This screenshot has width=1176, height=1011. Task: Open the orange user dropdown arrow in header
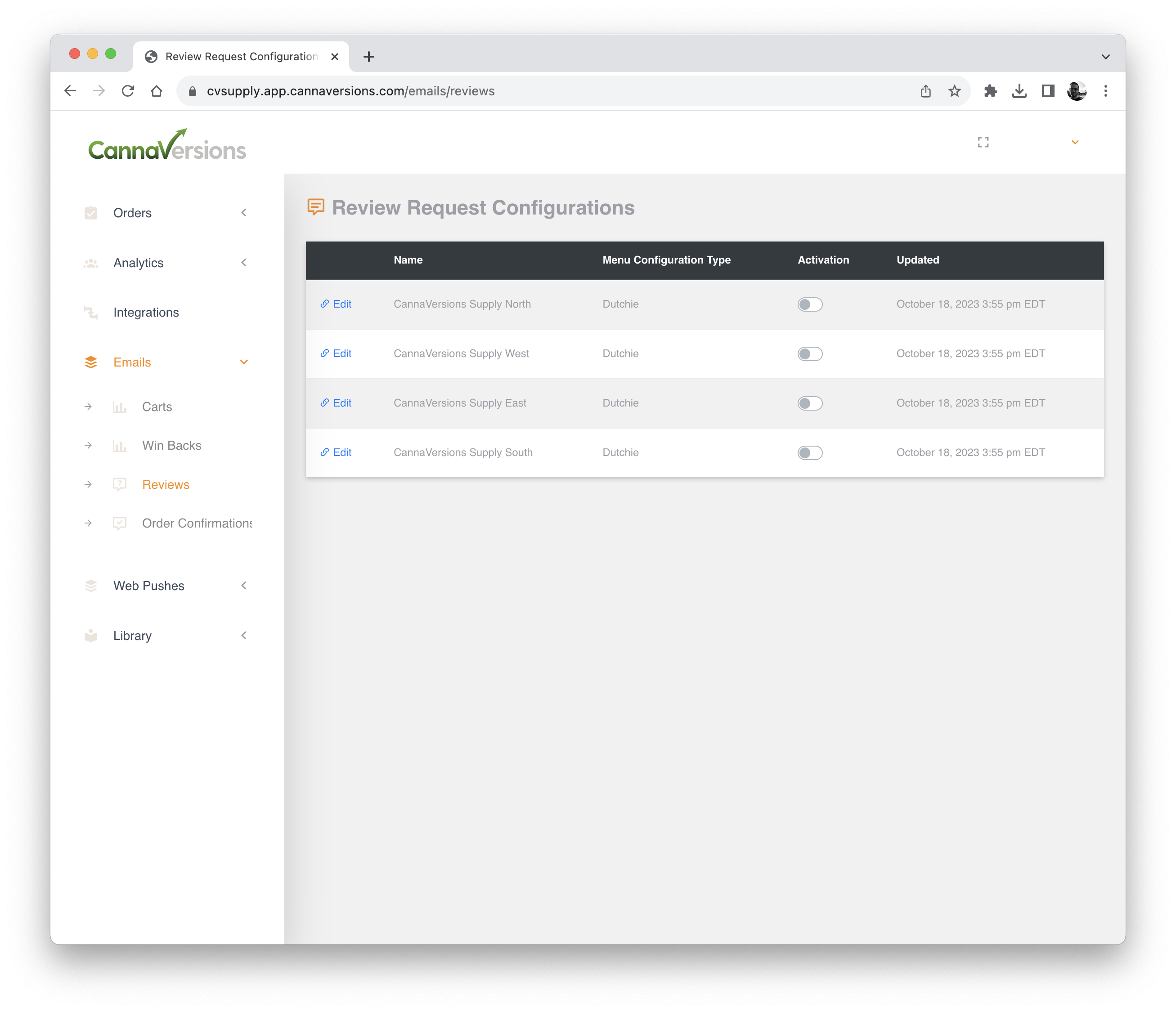point(1075,143)
